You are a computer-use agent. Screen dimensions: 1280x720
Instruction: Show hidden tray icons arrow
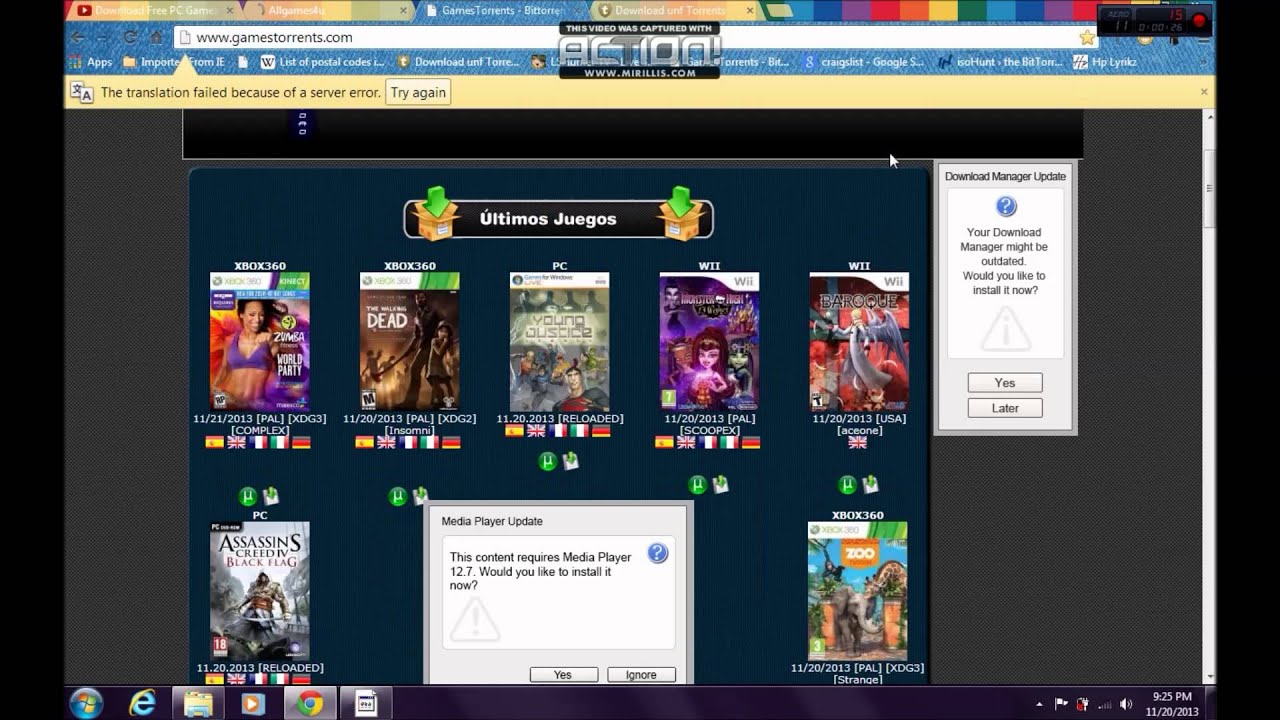[x=1040, y=704]
